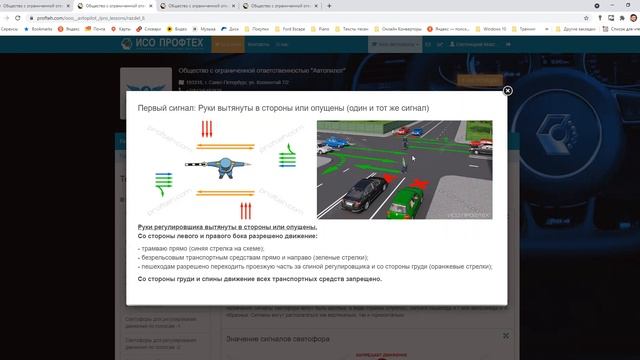This screenshot has width=640, height=360.
Task: Click the 3D intersection illustration
Action: [404, 170]
